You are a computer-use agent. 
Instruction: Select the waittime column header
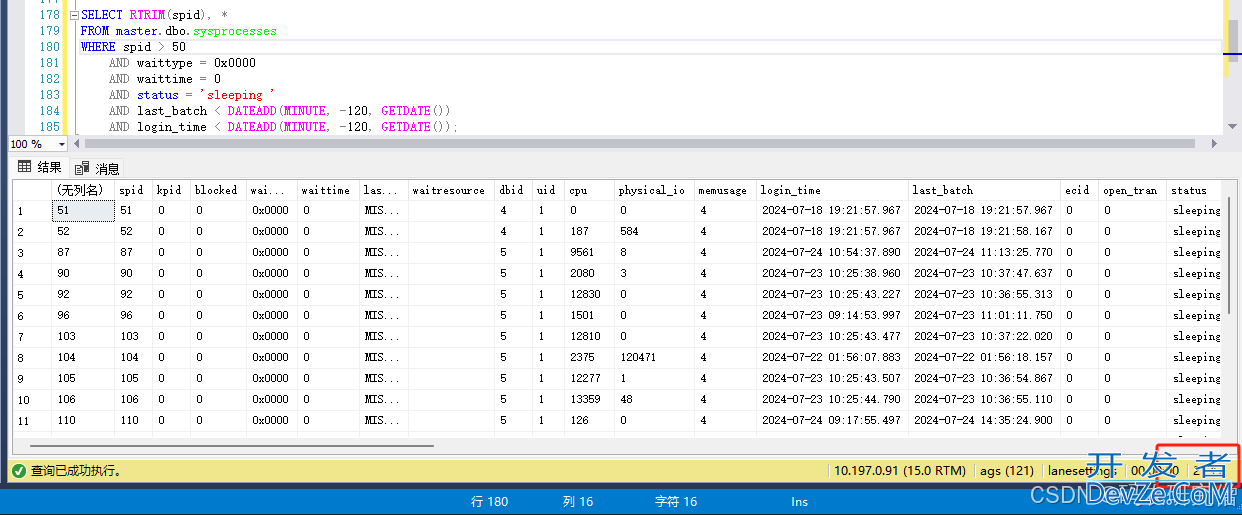pyautogui.click(x=328, y=190)
